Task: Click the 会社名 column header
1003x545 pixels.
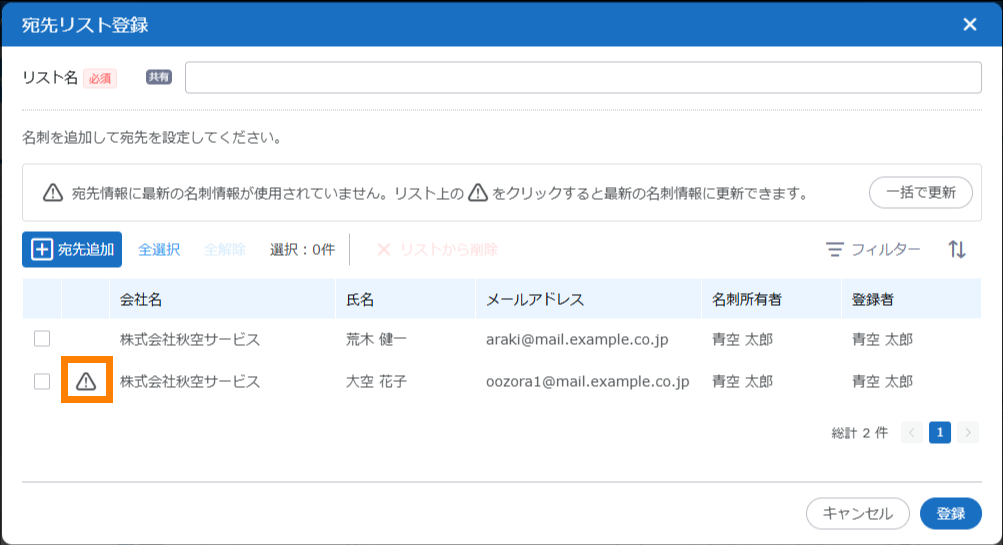Action: (141, 299)
